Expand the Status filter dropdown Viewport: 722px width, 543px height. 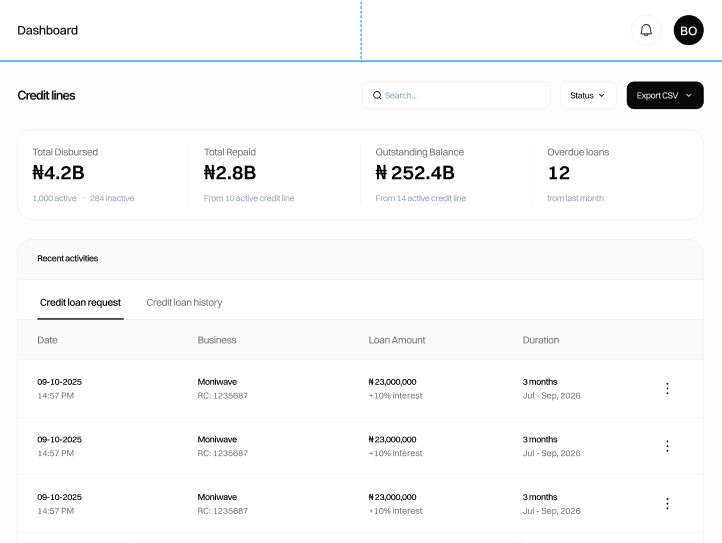click(588, 95)
